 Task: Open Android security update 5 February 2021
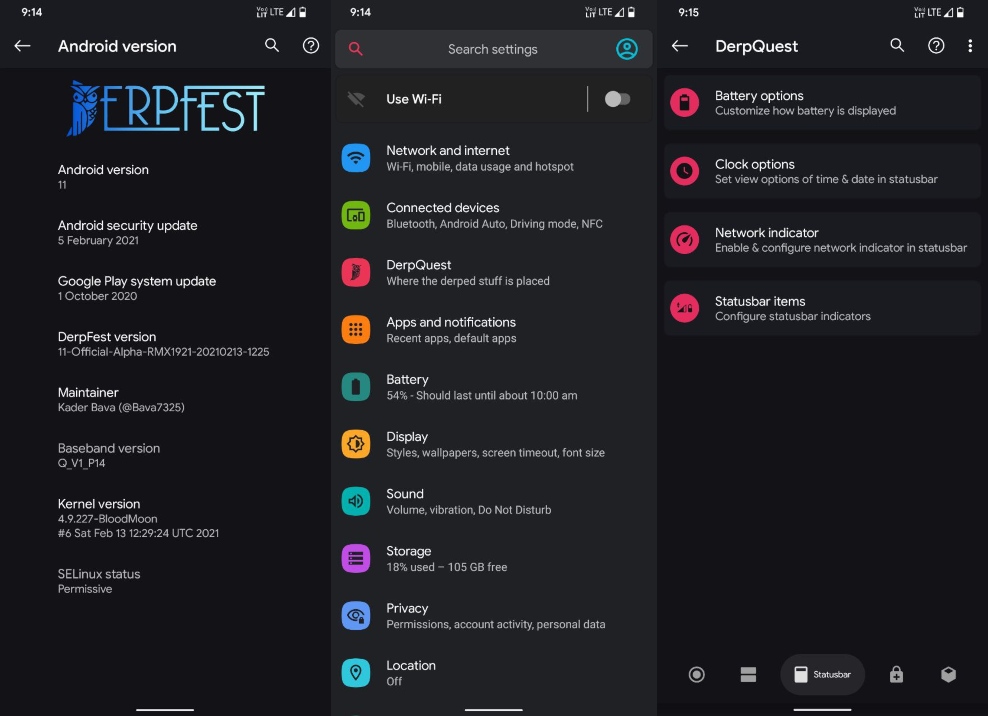(127, 232)
